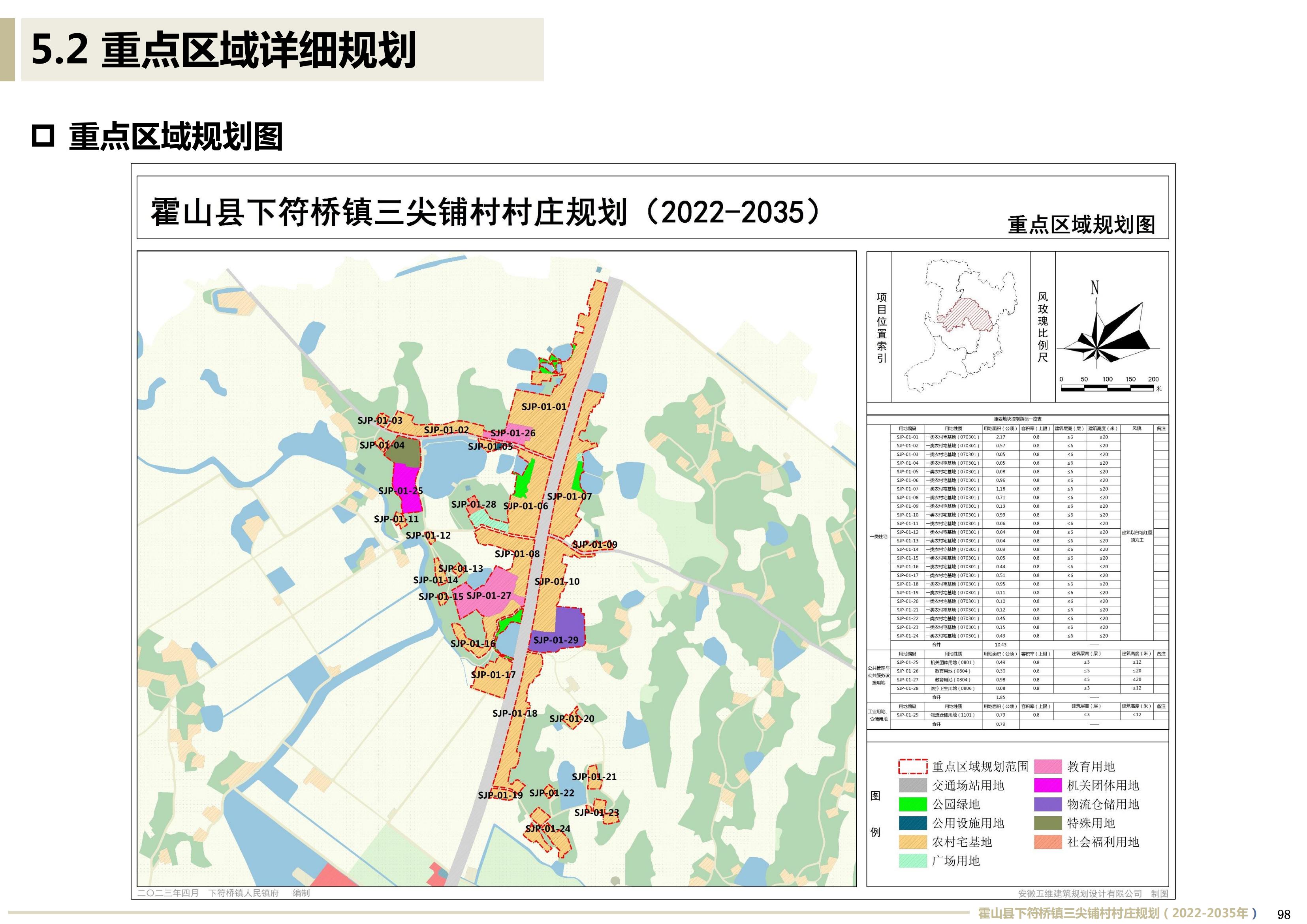Click the dark teal 公用设施用地 legend swatch
1307x924 pixels.
[x=912, y=823]
